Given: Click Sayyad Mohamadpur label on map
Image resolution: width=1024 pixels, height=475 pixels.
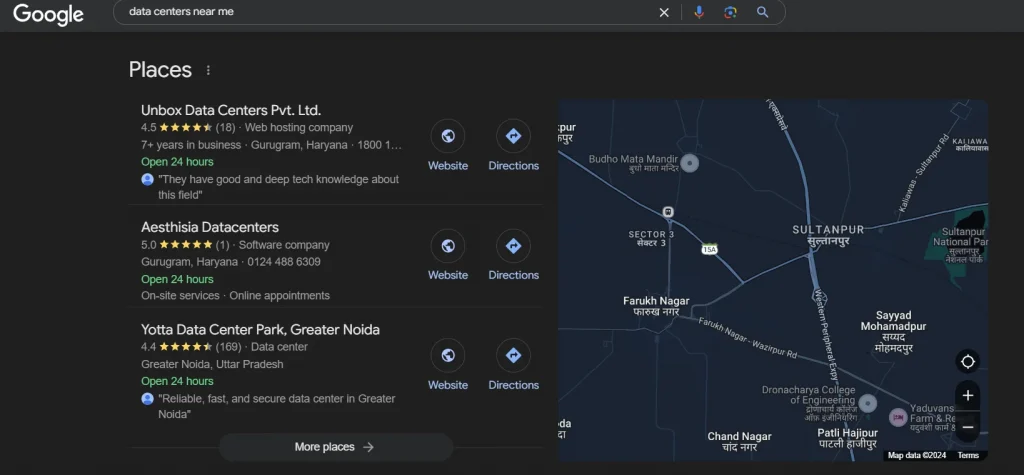Looking at the screenshot, I should click(x=893, y=332).
